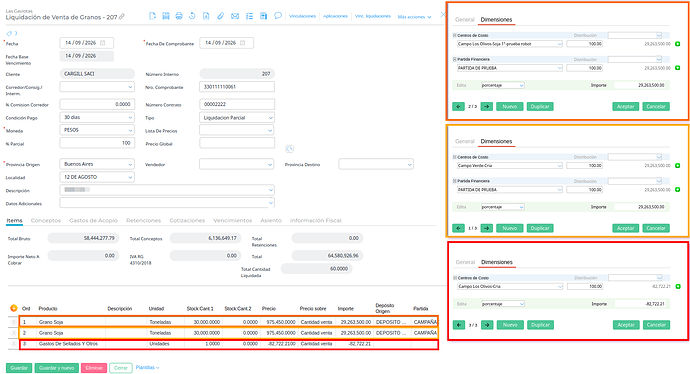Open the Vendedor dropdown
Screen dimensions: 690x374
click(237, 164)
